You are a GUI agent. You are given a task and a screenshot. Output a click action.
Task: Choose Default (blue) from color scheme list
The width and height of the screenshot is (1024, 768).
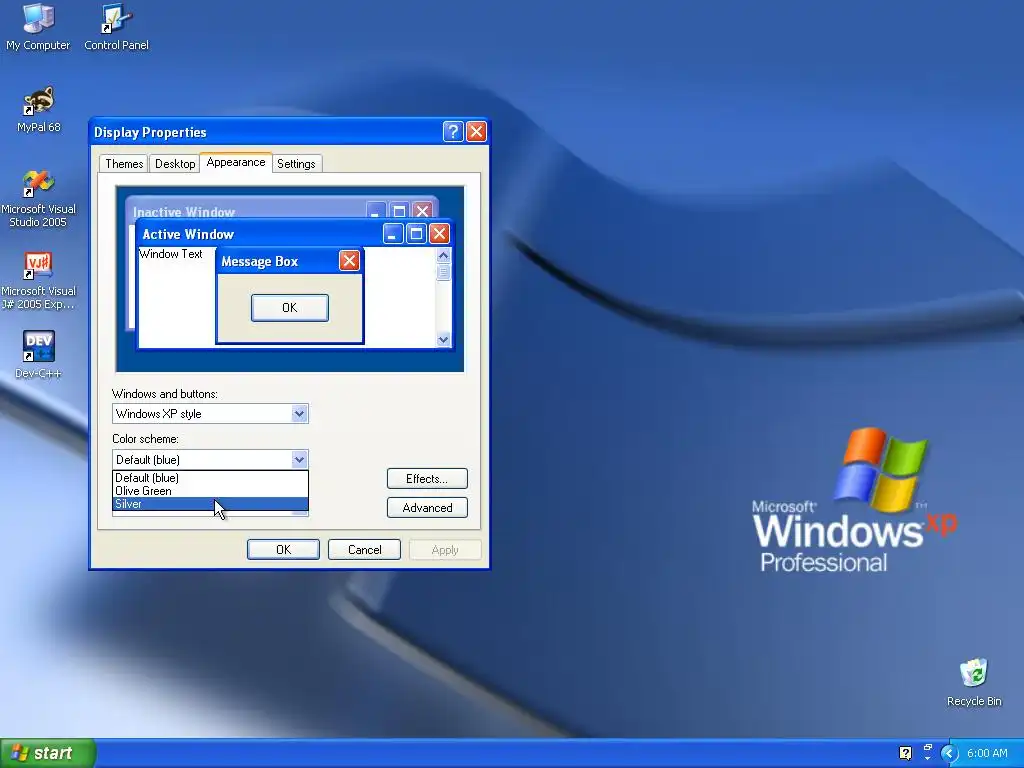point(210,478)
